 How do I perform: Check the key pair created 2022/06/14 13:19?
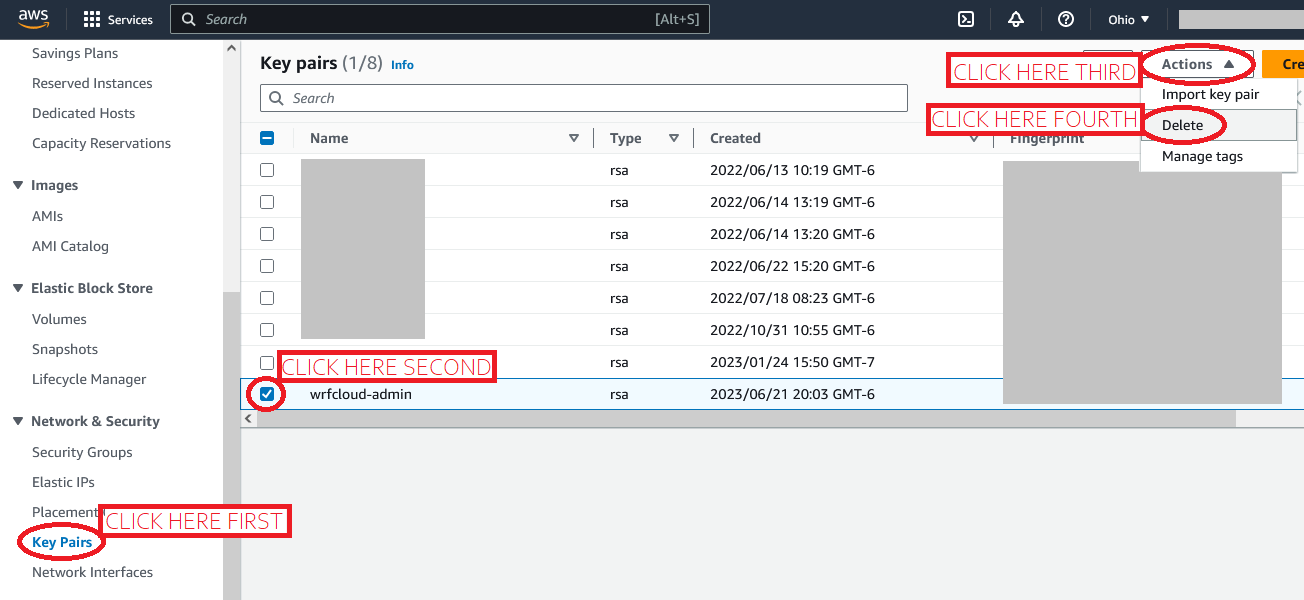[267, 202]
